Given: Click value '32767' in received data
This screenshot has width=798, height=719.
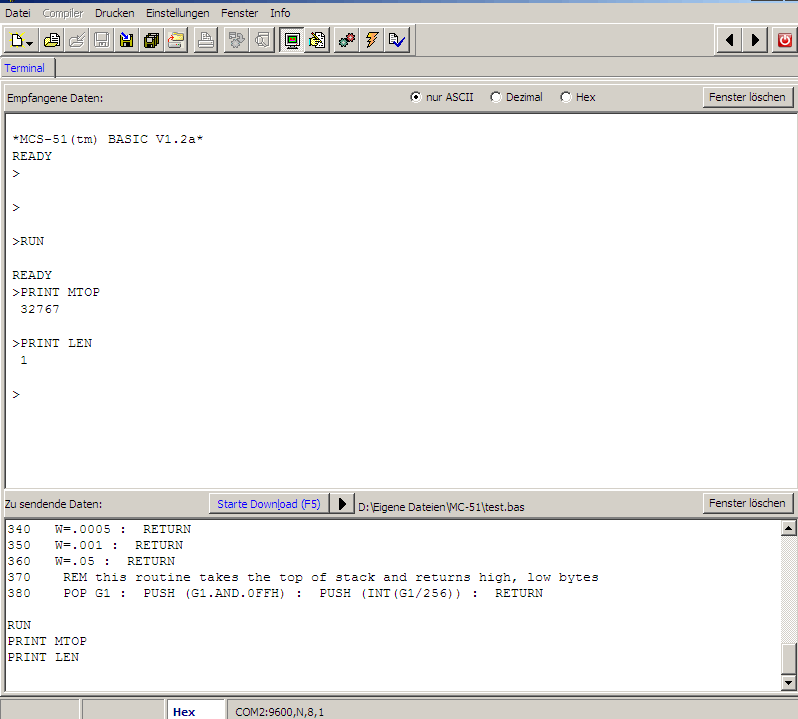Looking at the screenshot, I should [40, 309].
